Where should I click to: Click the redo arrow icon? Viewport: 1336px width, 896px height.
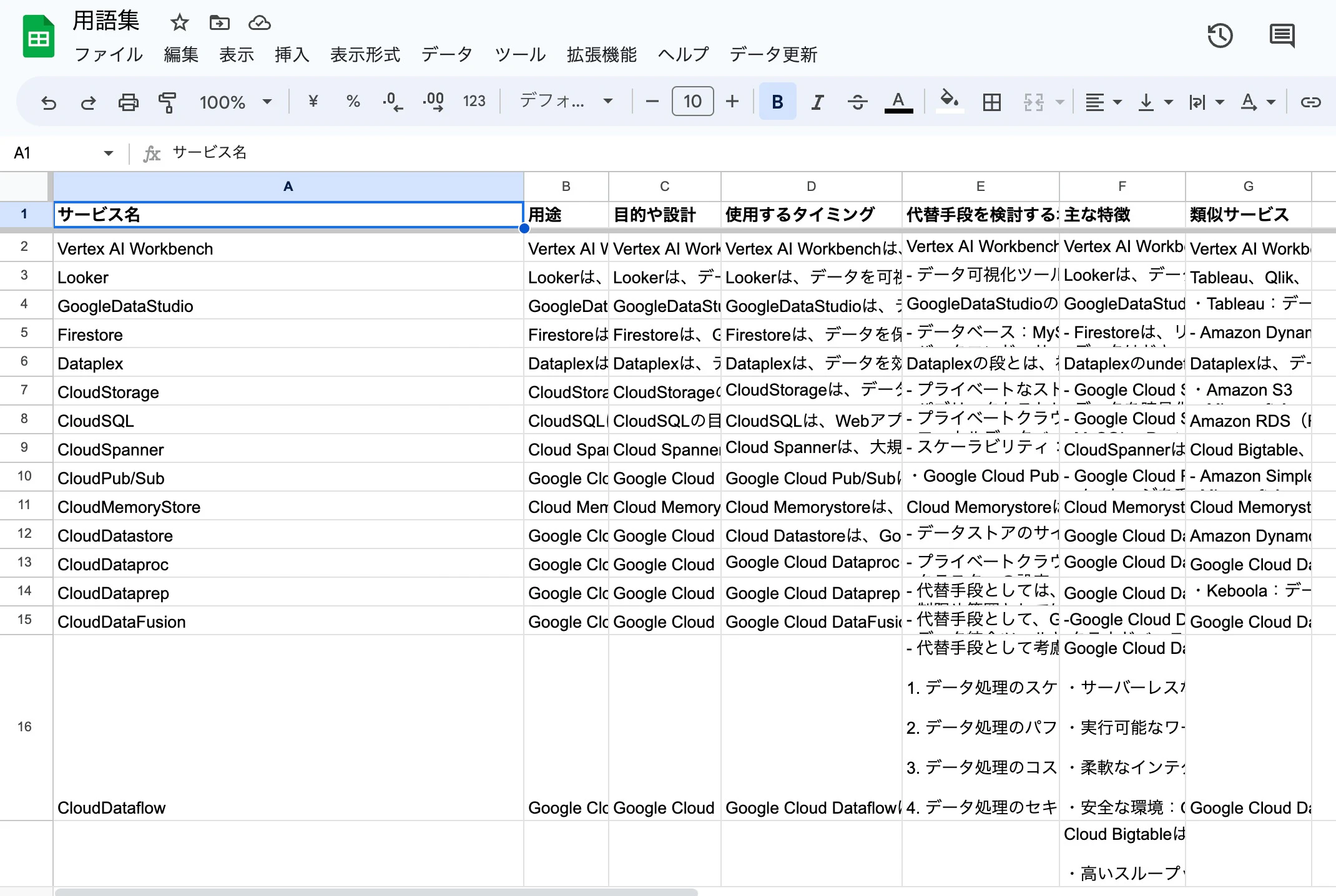tap(88, 102)
